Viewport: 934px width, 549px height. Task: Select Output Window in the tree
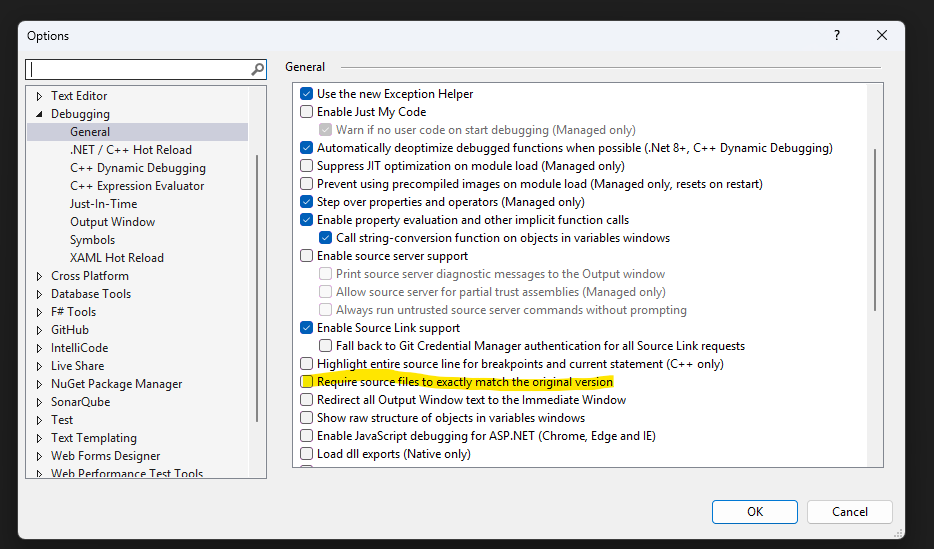pos(112,222)
